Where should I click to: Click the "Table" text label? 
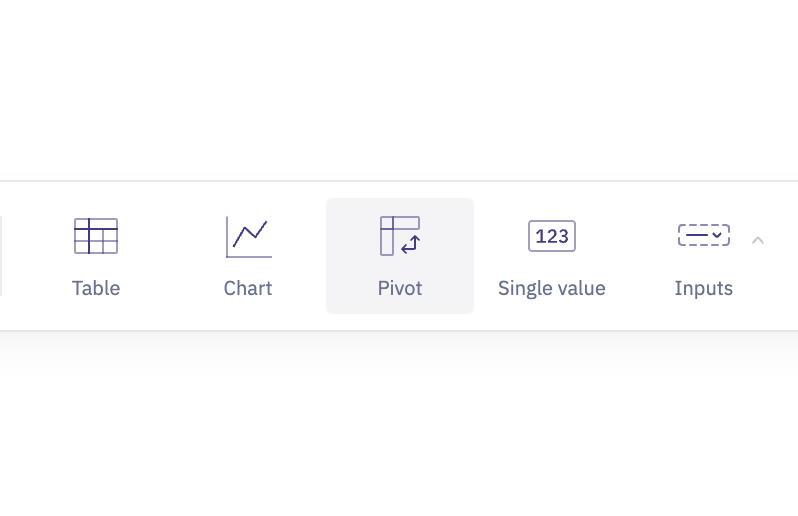[96, 288]
